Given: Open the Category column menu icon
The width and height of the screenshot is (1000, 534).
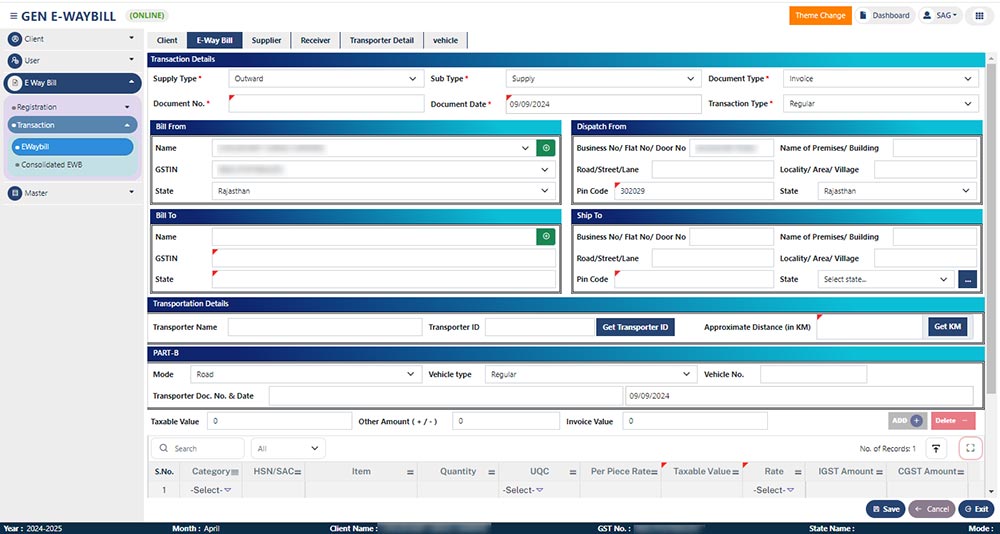Looking at the screenshot, I should (235, 471).
